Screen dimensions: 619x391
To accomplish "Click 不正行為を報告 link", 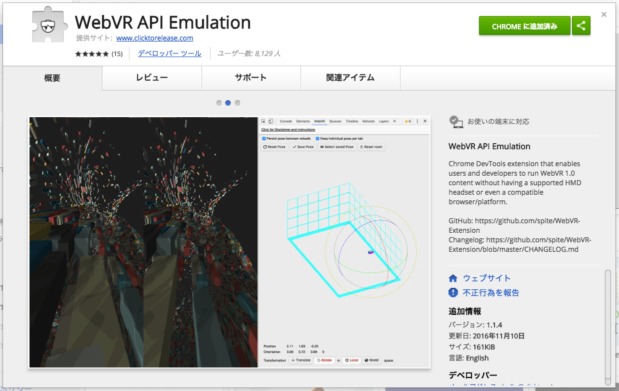I will coord(491,293).
